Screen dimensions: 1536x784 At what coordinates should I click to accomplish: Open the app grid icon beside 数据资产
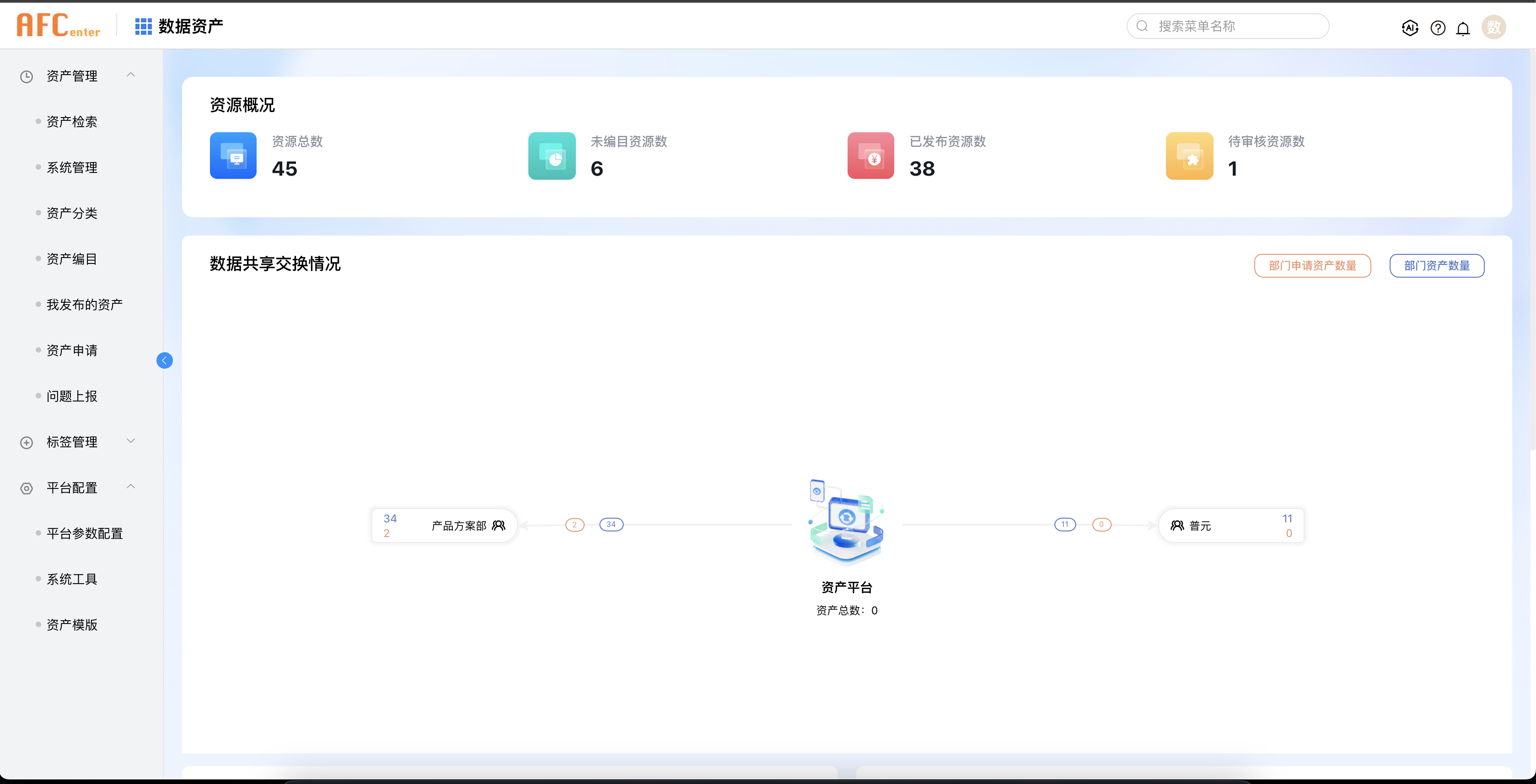coord(143,26)
